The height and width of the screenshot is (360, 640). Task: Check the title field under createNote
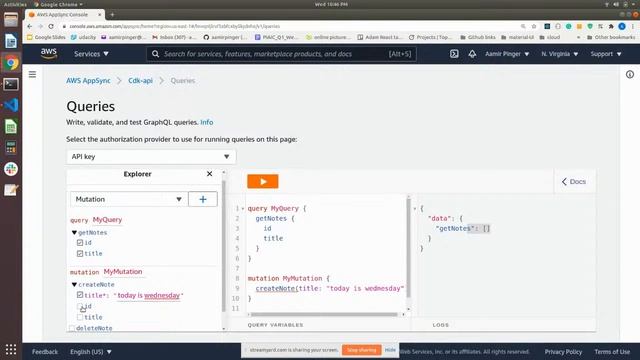pyautogui.click(x=80, y=317)
